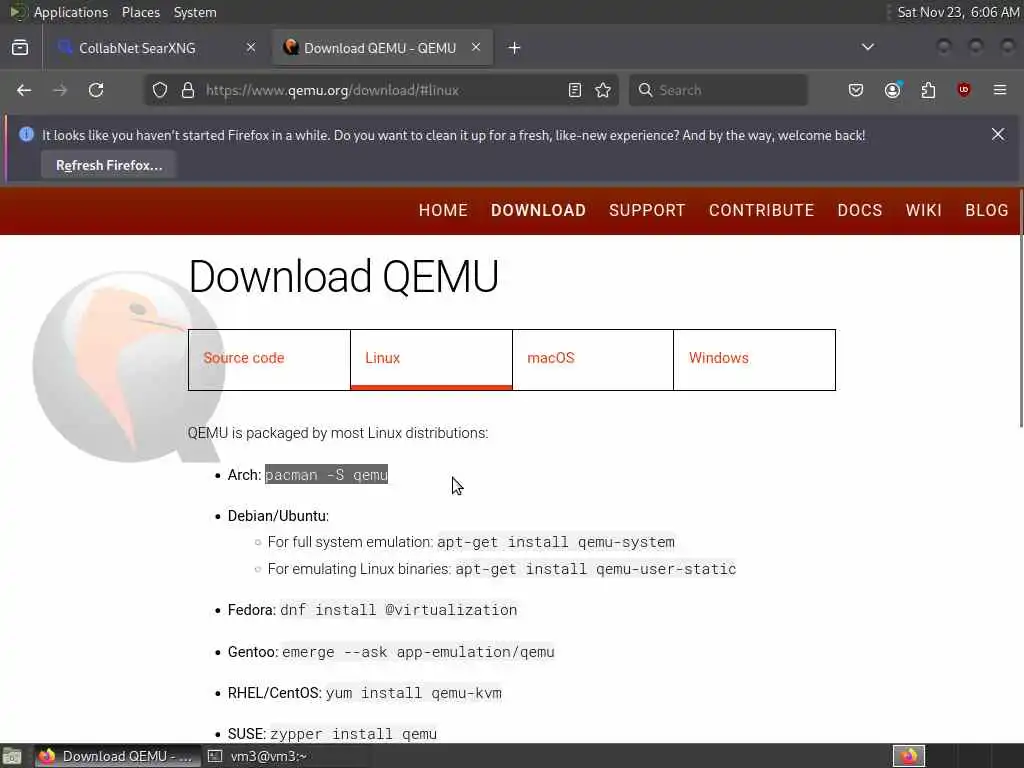Open CONTRIBUTE in the site navigation
The width and height of the screenshot is (1024, 768).
(761, 210)
